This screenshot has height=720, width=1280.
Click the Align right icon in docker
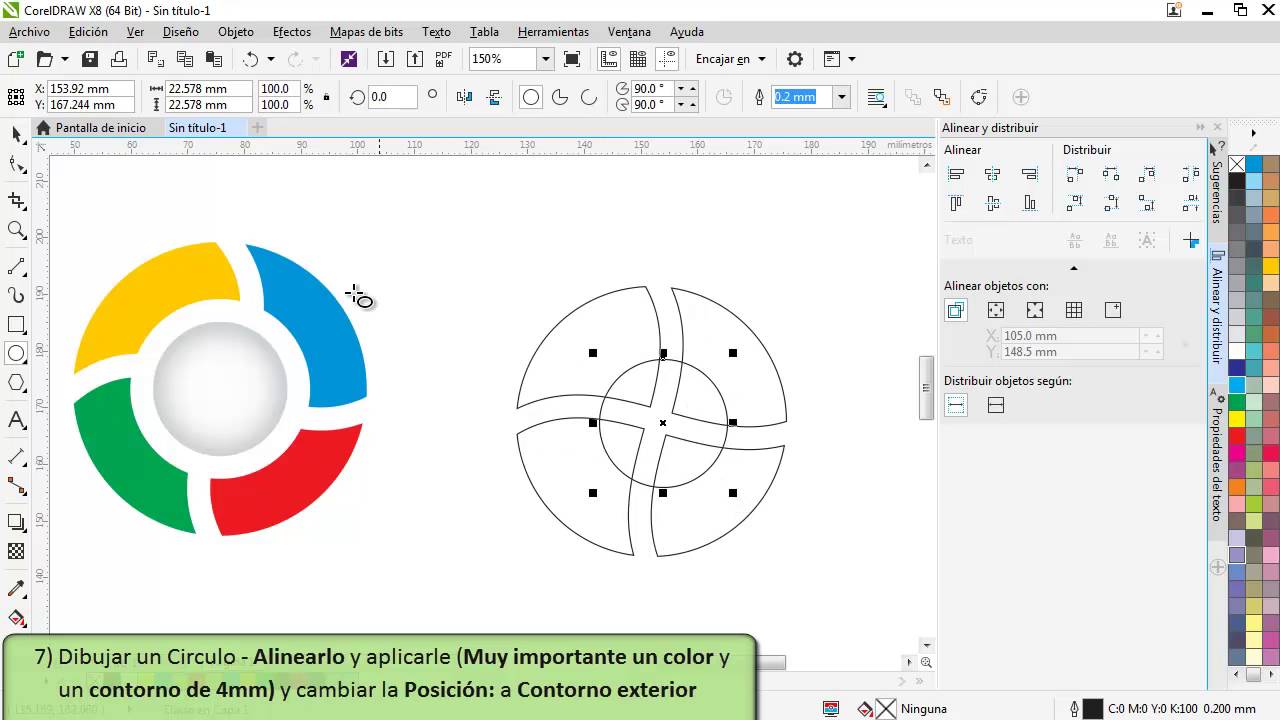(x=1029, y=174)
